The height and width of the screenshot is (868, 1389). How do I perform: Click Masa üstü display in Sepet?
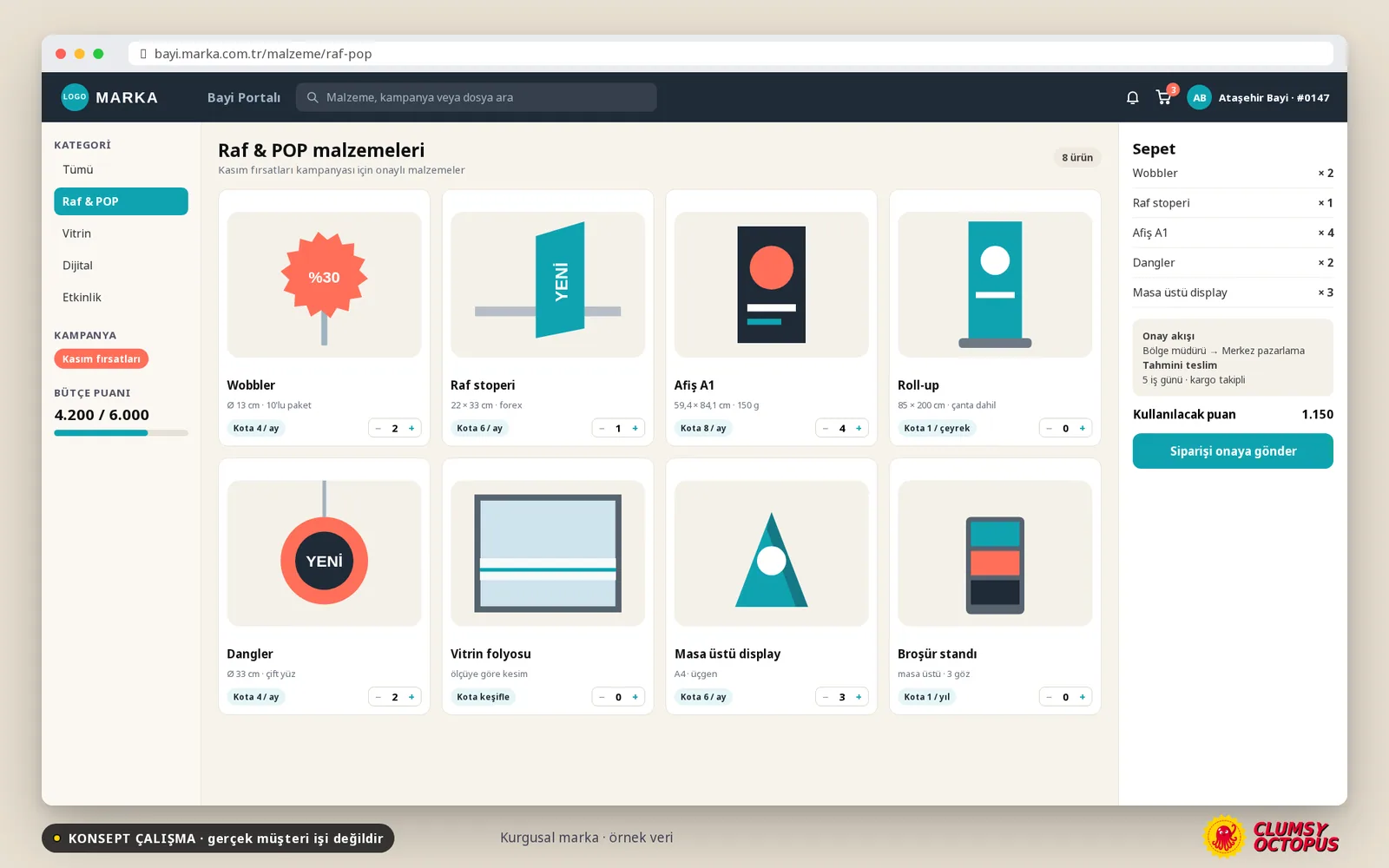tap(1233, 293)
